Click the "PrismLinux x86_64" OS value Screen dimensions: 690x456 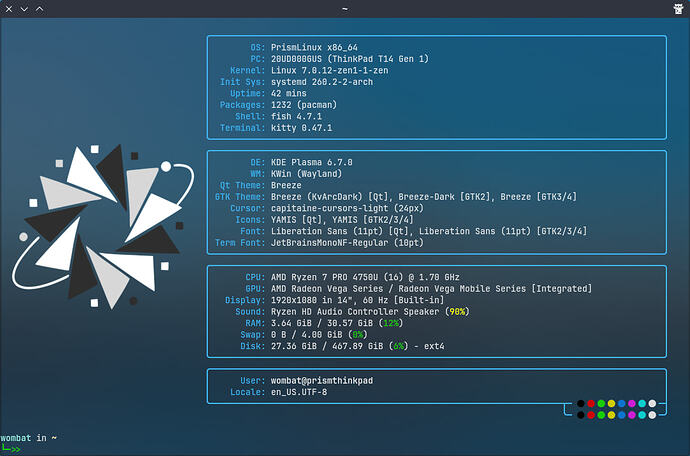click(314, 48)
